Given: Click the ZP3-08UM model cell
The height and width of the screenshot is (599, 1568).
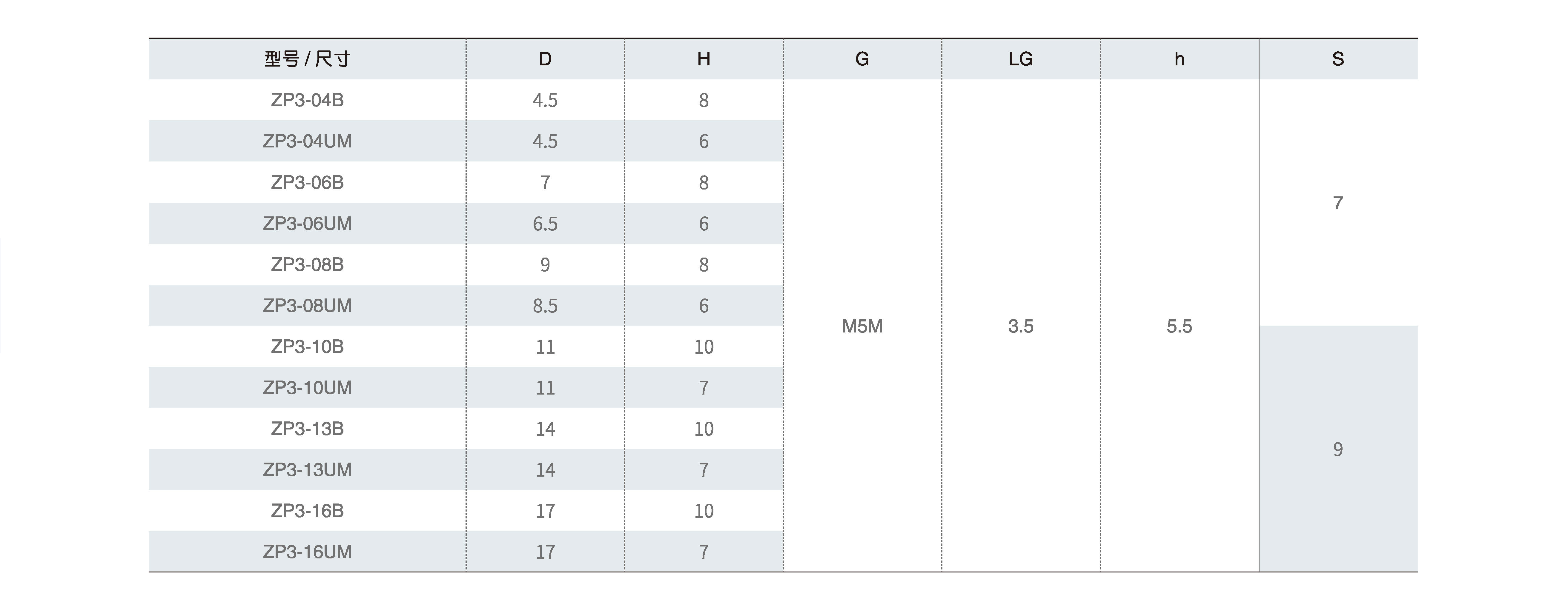Looking at the screenshot, I should [x=307, y=305].
